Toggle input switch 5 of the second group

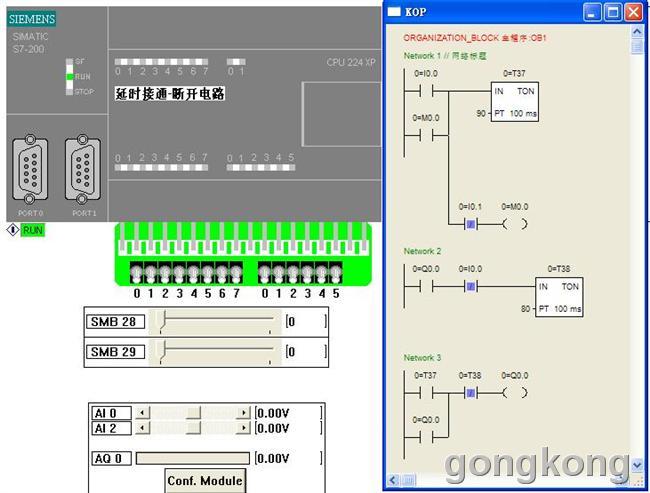tap(336, 272)
